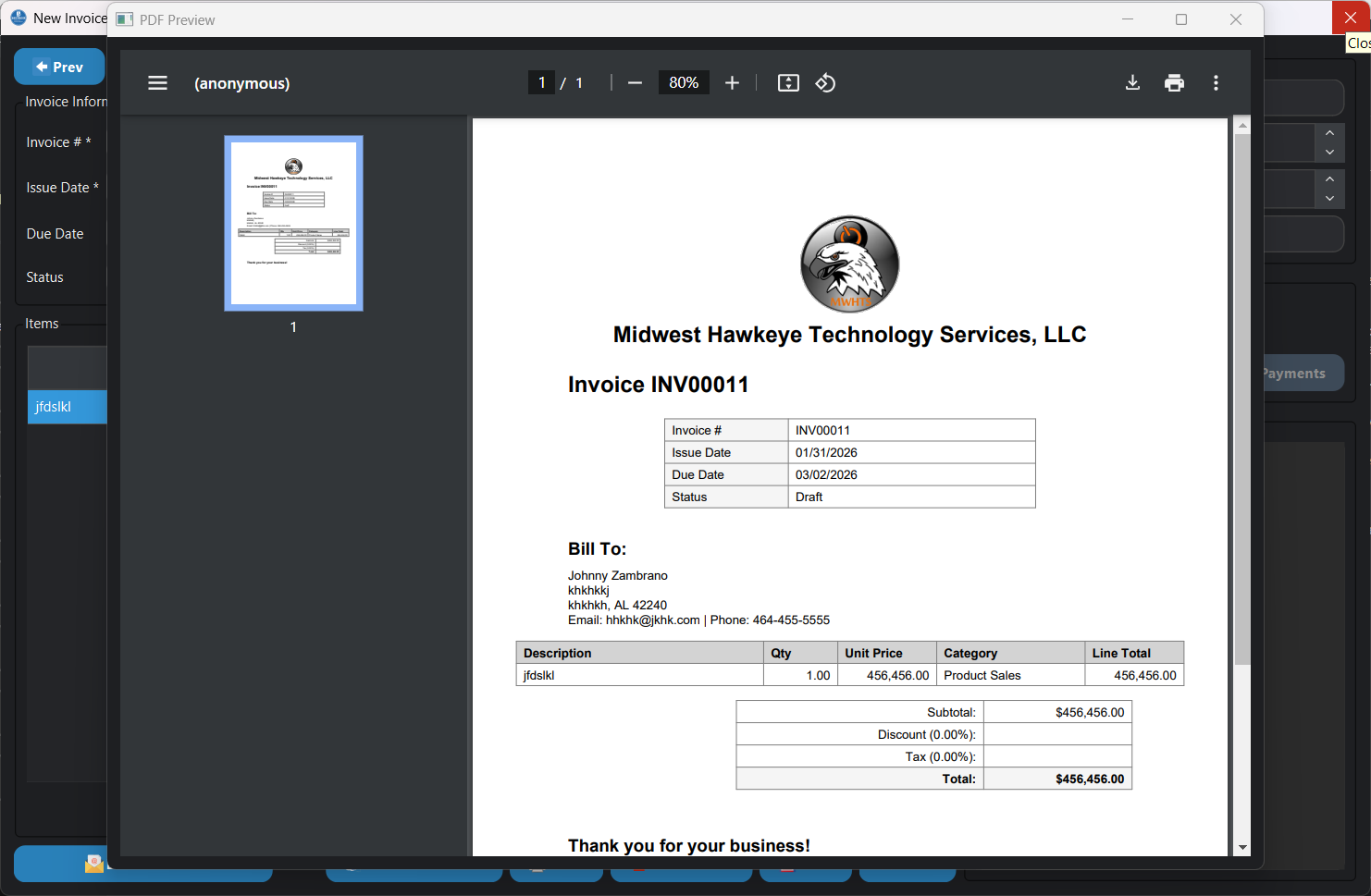Click the app globe icon in the title bar
The height and width of the screenshot is (896, 1371).
click(x=18, y=17)
